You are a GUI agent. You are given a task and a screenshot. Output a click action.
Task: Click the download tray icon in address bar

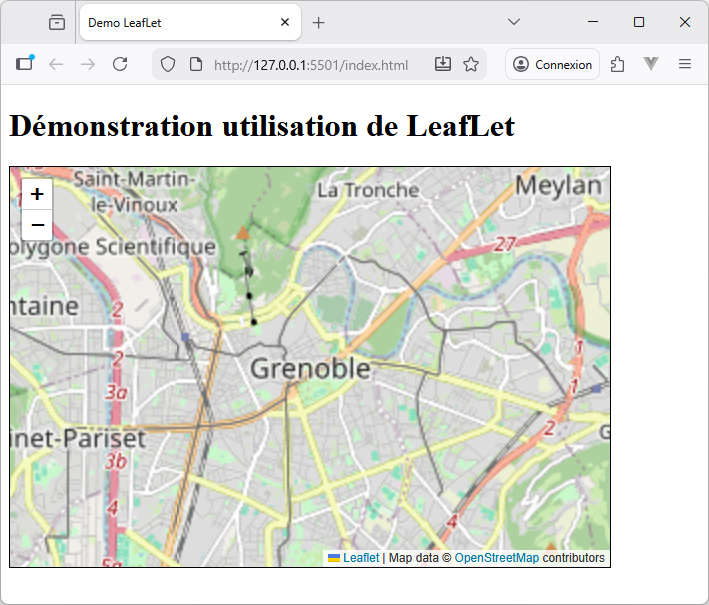tap(443, 64)
